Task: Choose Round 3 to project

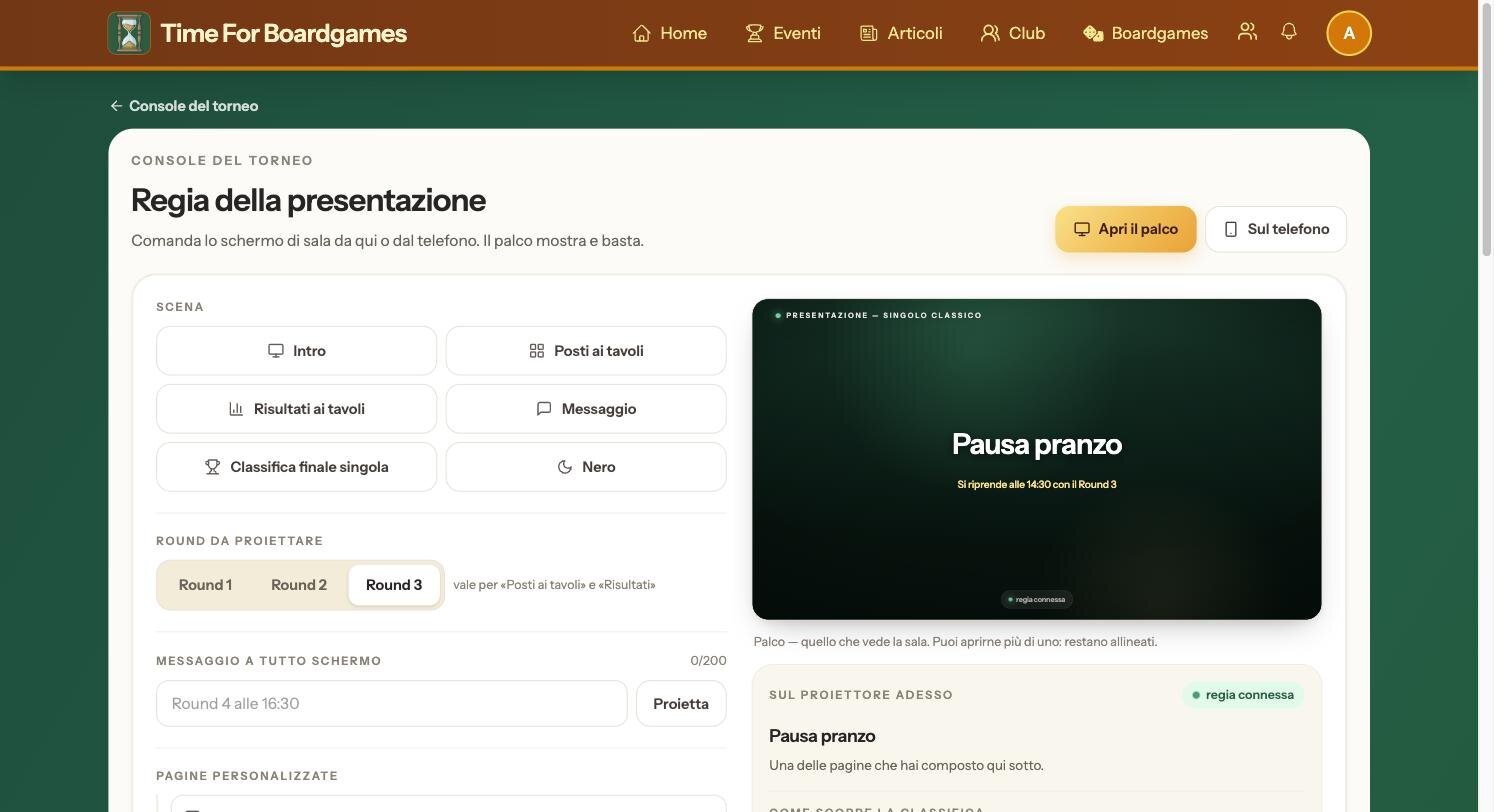Action: 394,585
